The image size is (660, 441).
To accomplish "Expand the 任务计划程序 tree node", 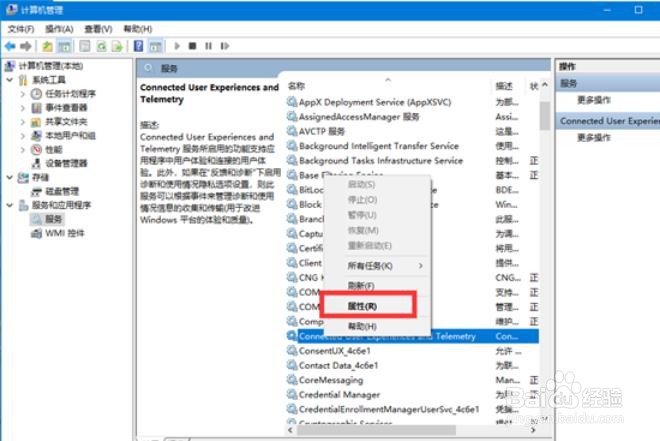I will [23, 94].
